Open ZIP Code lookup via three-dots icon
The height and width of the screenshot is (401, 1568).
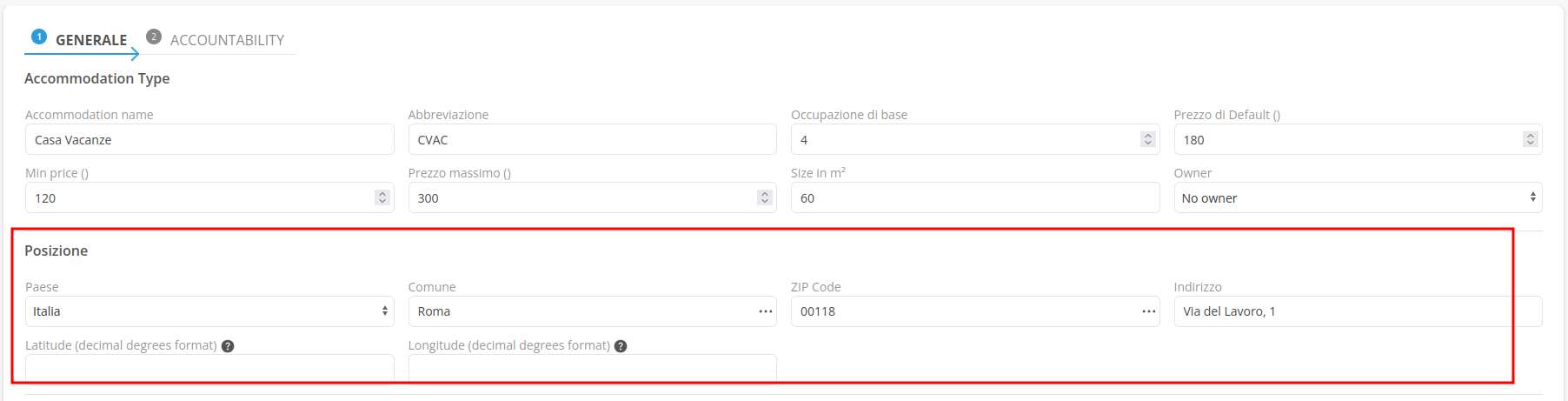tap(1148, 311)
